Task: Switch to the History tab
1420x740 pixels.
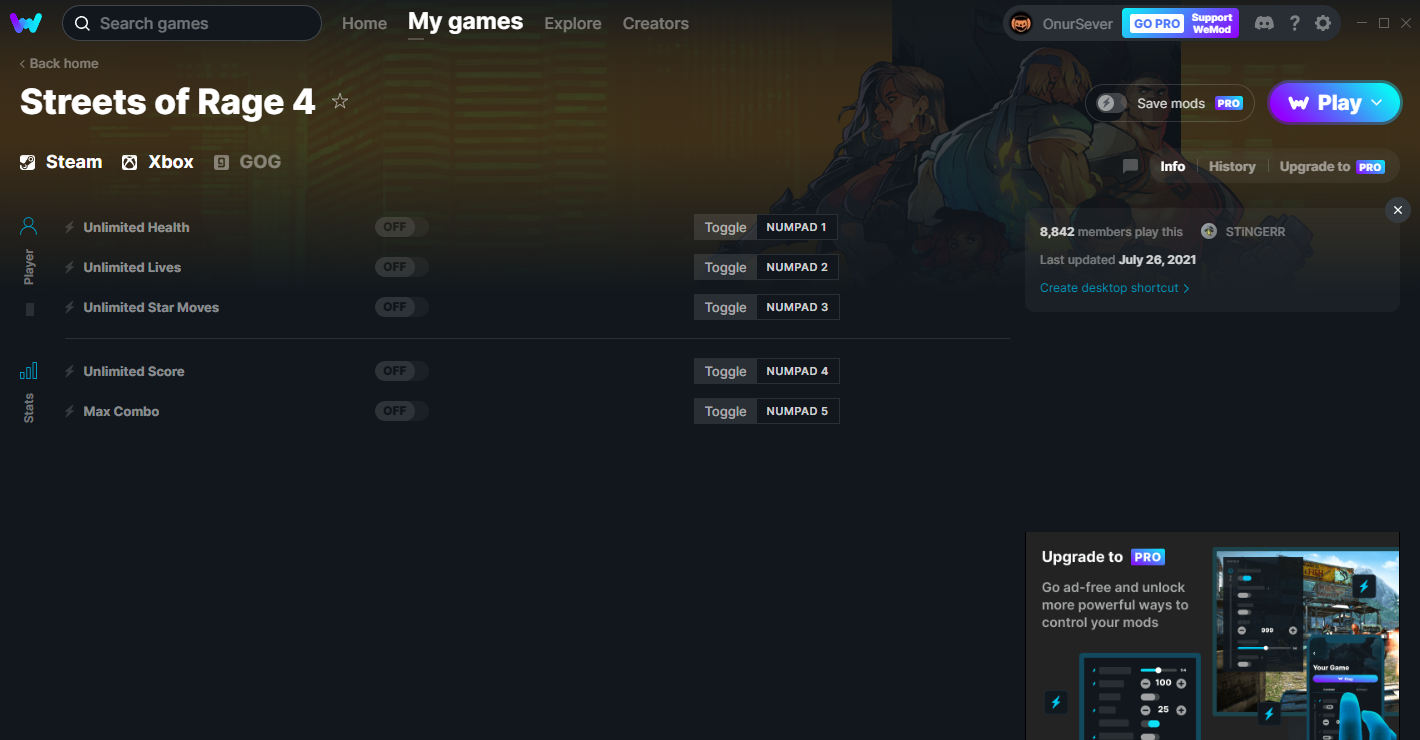Action: pos(1232,166)
